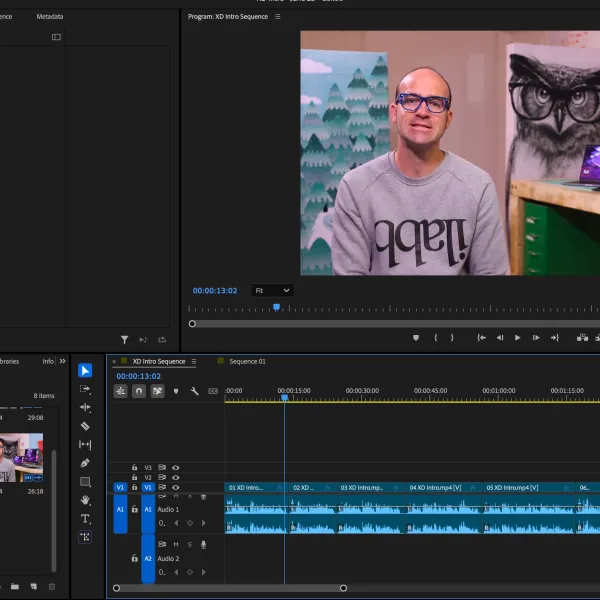This screenshot has width=600, height=600.
Task: Click the filter funnel icon
Action: [124, 339]
